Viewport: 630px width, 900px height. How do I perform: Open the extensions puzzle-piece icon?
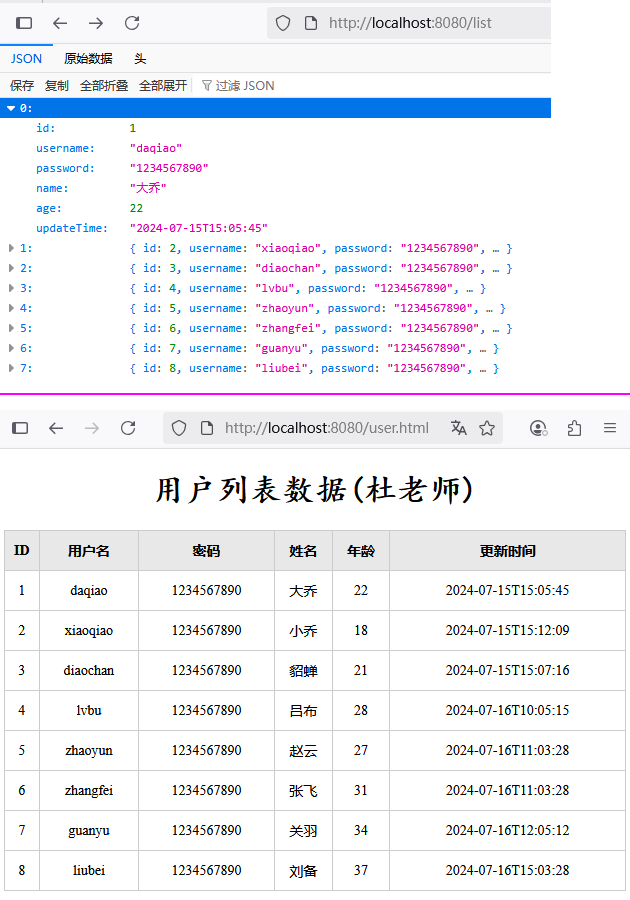point(574,428)
